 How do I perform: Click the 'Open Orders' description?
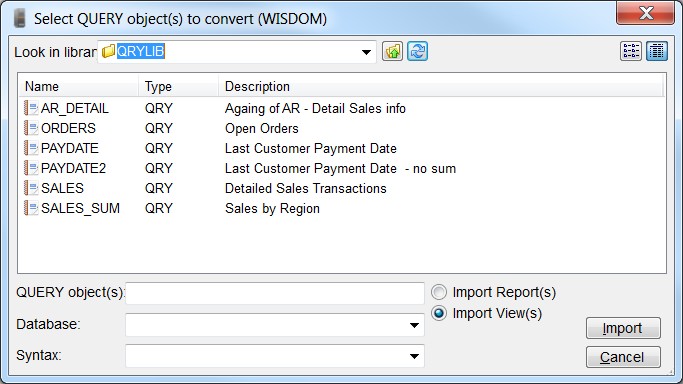[x=262, y=128]
